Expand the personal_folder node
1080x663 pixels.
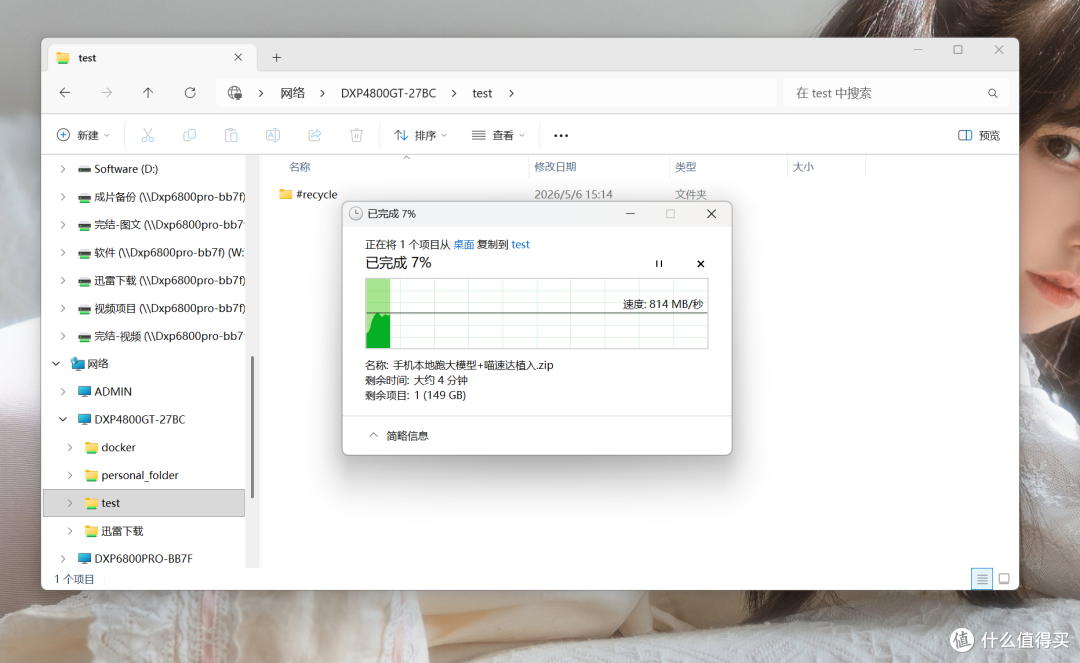point(70,475)
